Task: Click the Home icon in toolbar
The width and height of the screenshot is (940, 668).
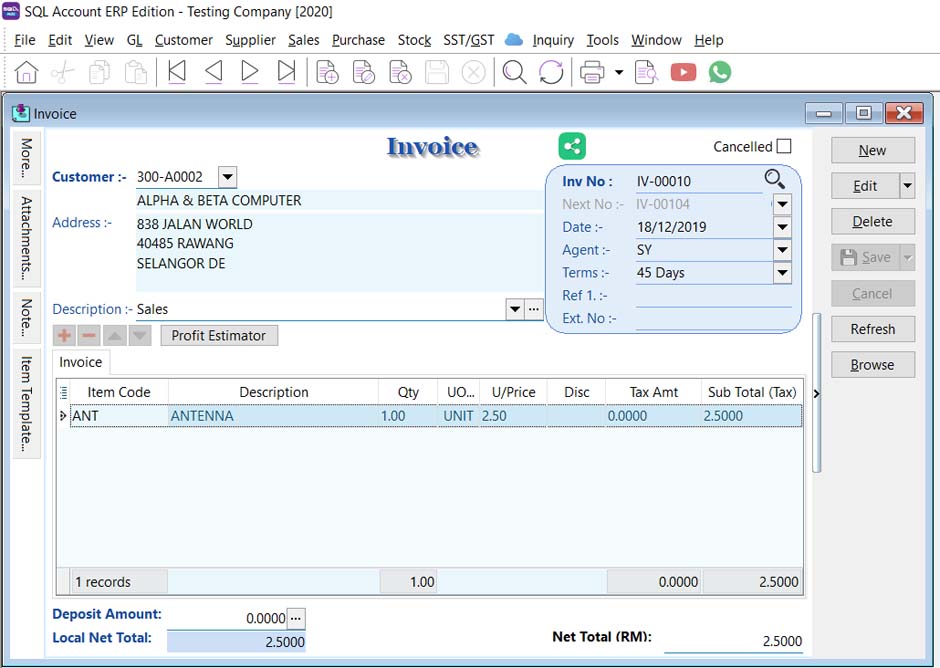Action: click(x=26, y=72)
